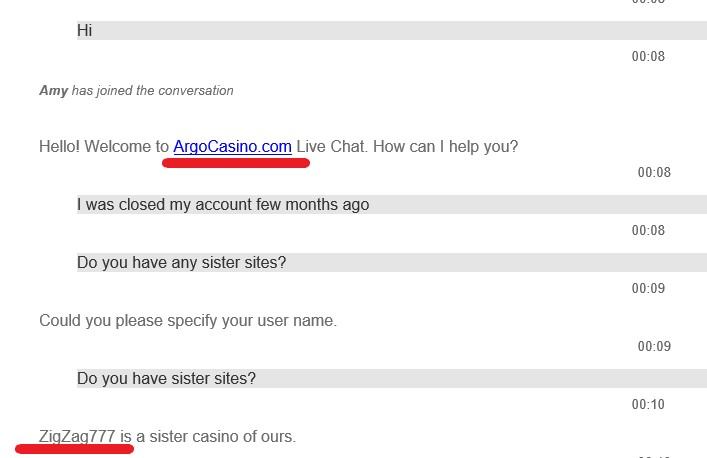Click the timestamp below the "Hi" message

[648, 57]
